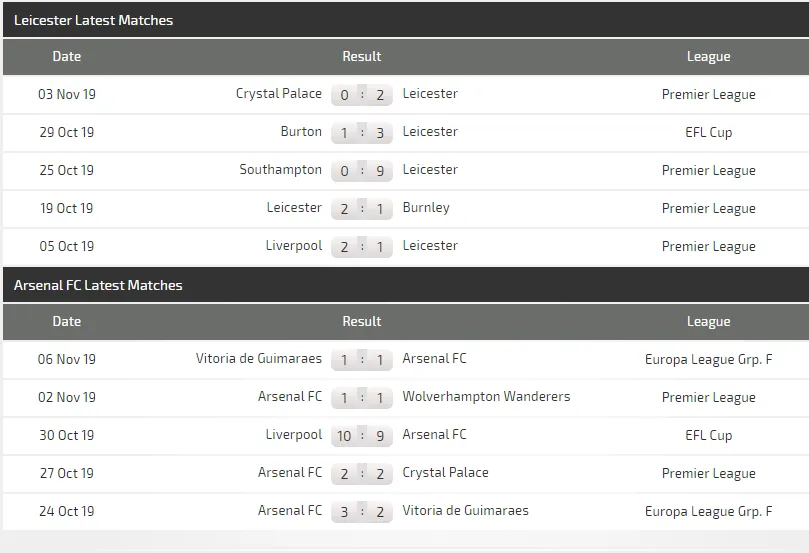The height and width of the screenshot is (553, 809).
Task: Select the 3:2 Arsenal vs Vitoria score
Action: pos(362,512)
